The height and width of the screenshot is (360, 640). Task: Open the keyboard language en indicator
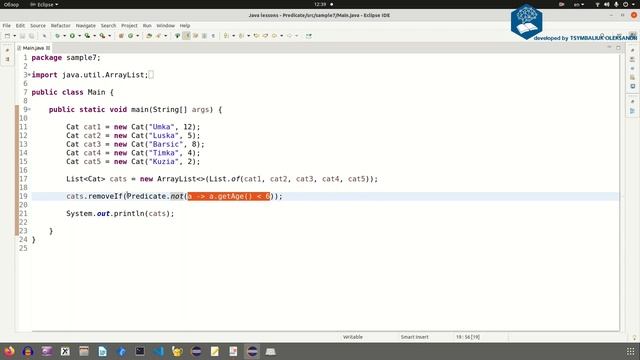[579, 4]
